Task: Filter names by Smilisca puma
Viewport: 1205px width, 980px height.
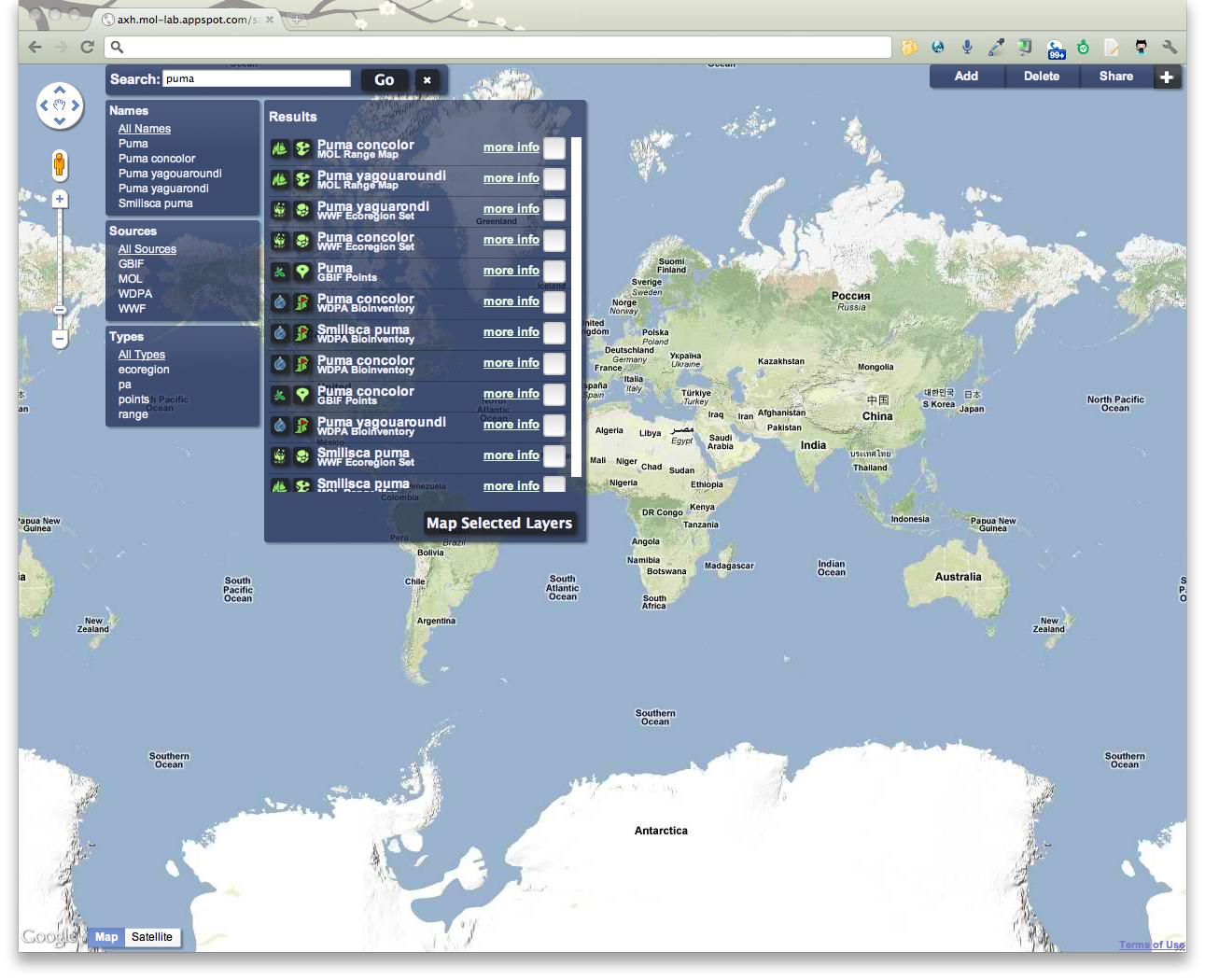Action: tap(156, 203)
